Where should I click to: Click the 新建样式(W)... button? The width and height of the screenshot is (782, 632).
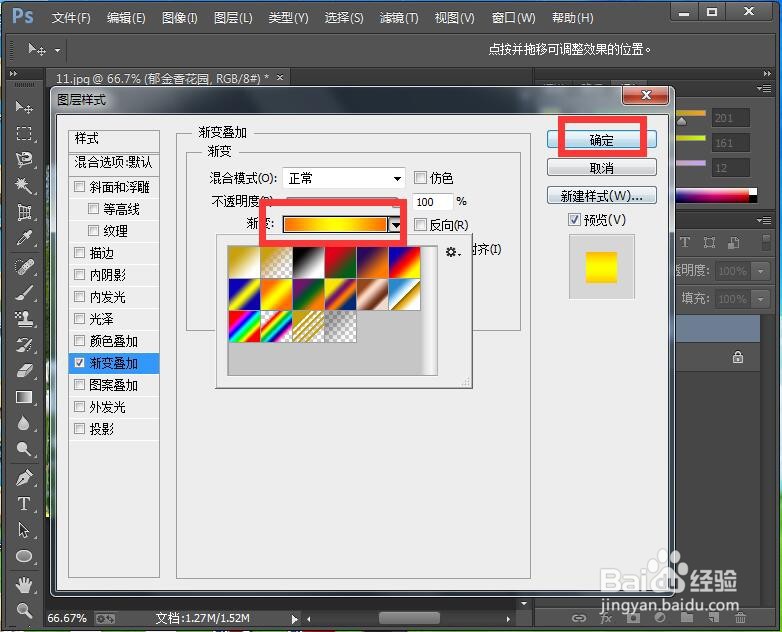[x=601, y=196]
